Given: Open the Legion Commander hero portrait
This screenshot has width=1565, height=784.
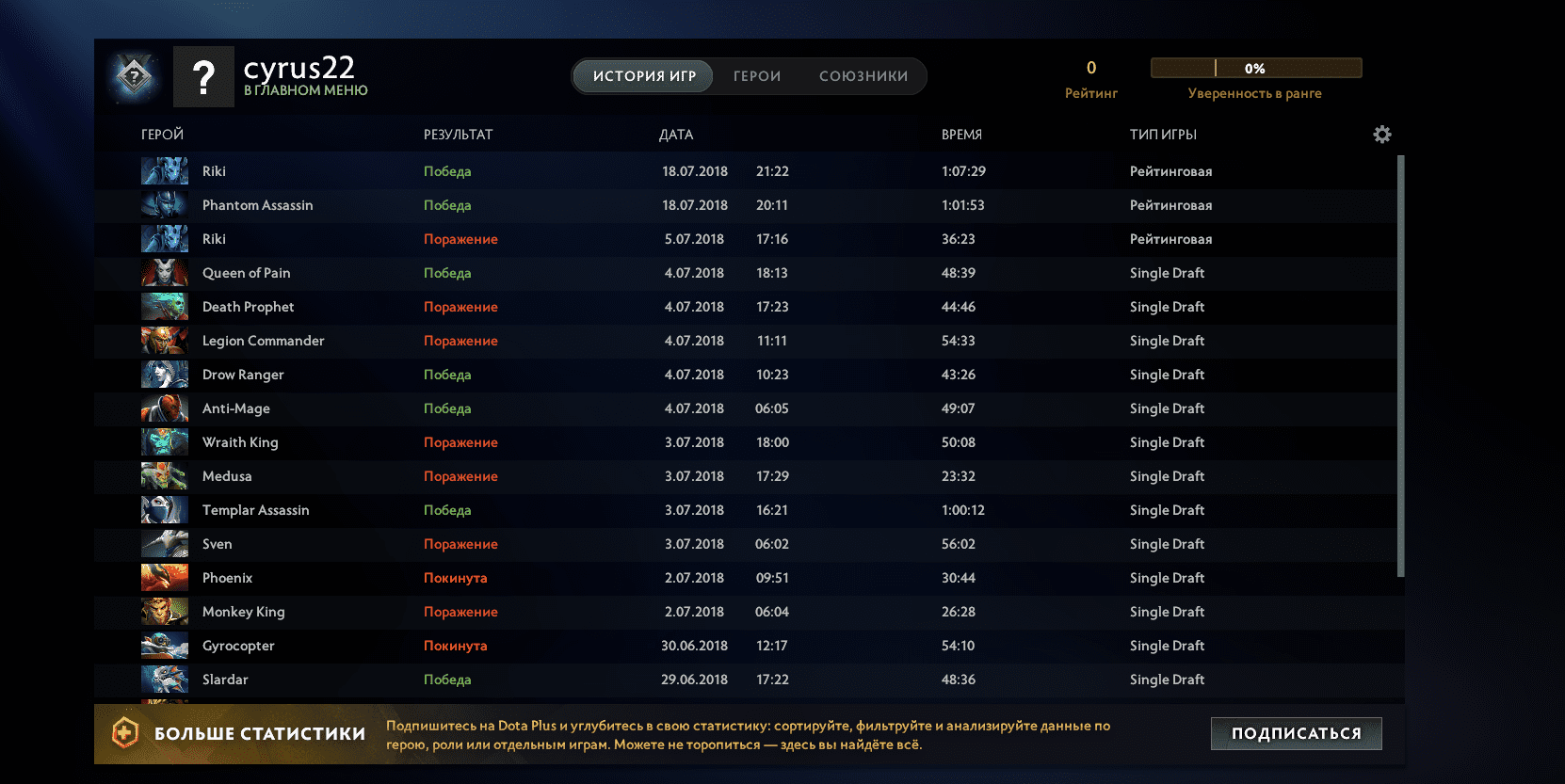Looking at the screenshot, I should tap(164, 341).
